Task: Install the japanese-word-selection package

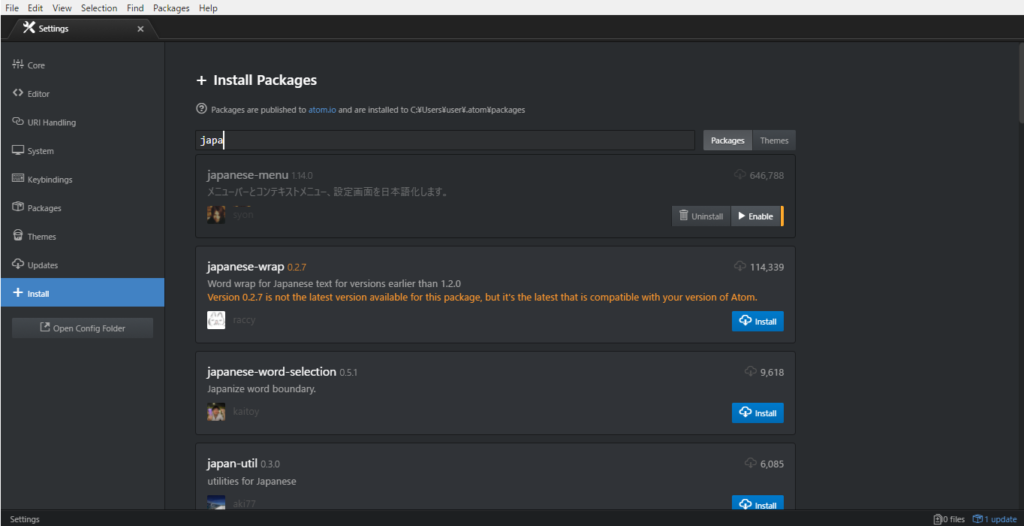Action: (x=758, y=413)
